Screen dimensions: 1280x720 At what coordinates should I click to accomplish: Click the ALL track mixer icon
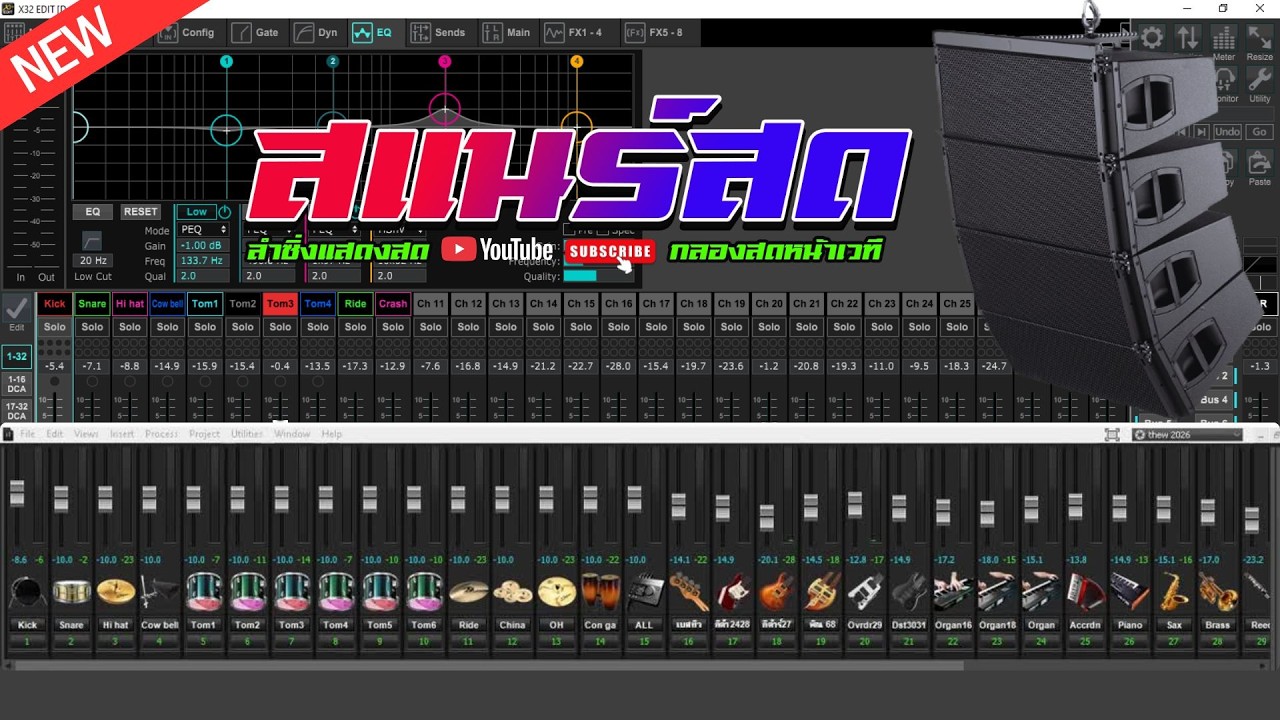(x=644, y=592)
